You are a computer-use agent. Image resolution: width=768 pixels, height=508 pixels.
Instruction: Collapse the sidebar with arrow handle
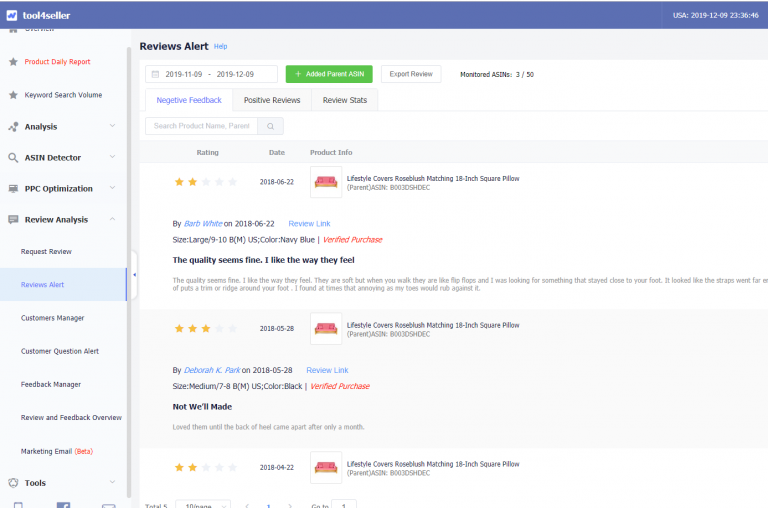[134, 275]
